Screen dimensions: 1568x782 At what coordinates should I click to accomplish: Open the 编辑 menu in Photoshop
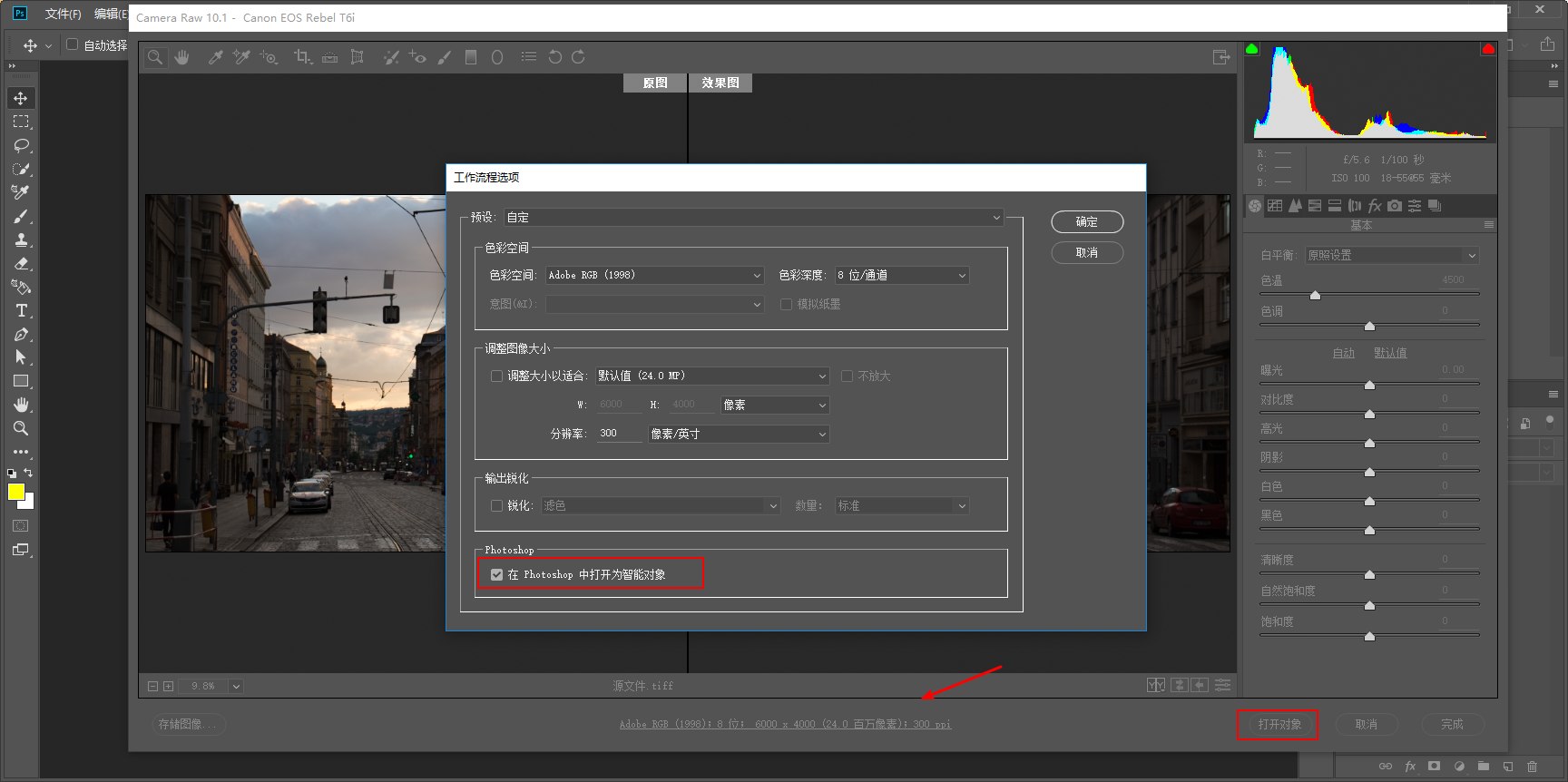pyautogui.click(x=111, y=14)
